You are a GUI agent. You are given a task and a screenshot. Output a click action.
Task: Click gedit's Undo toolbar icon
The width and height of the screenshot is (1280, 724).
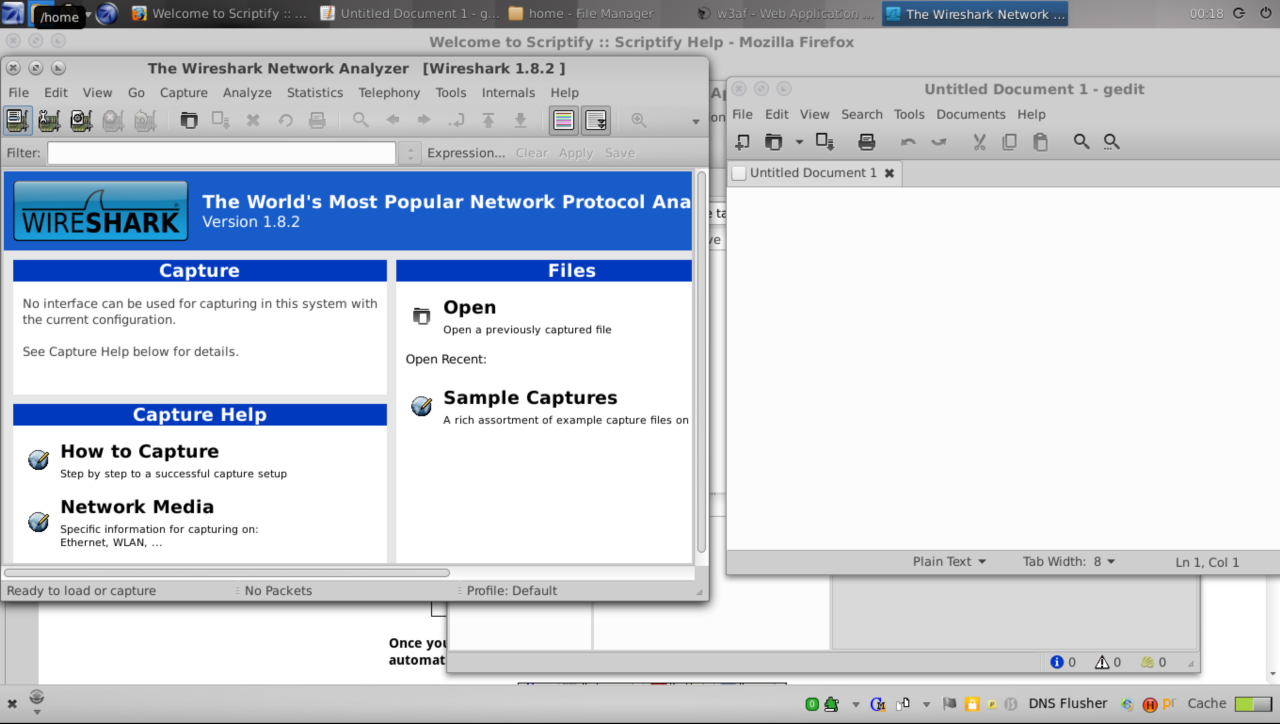(908, 142)
